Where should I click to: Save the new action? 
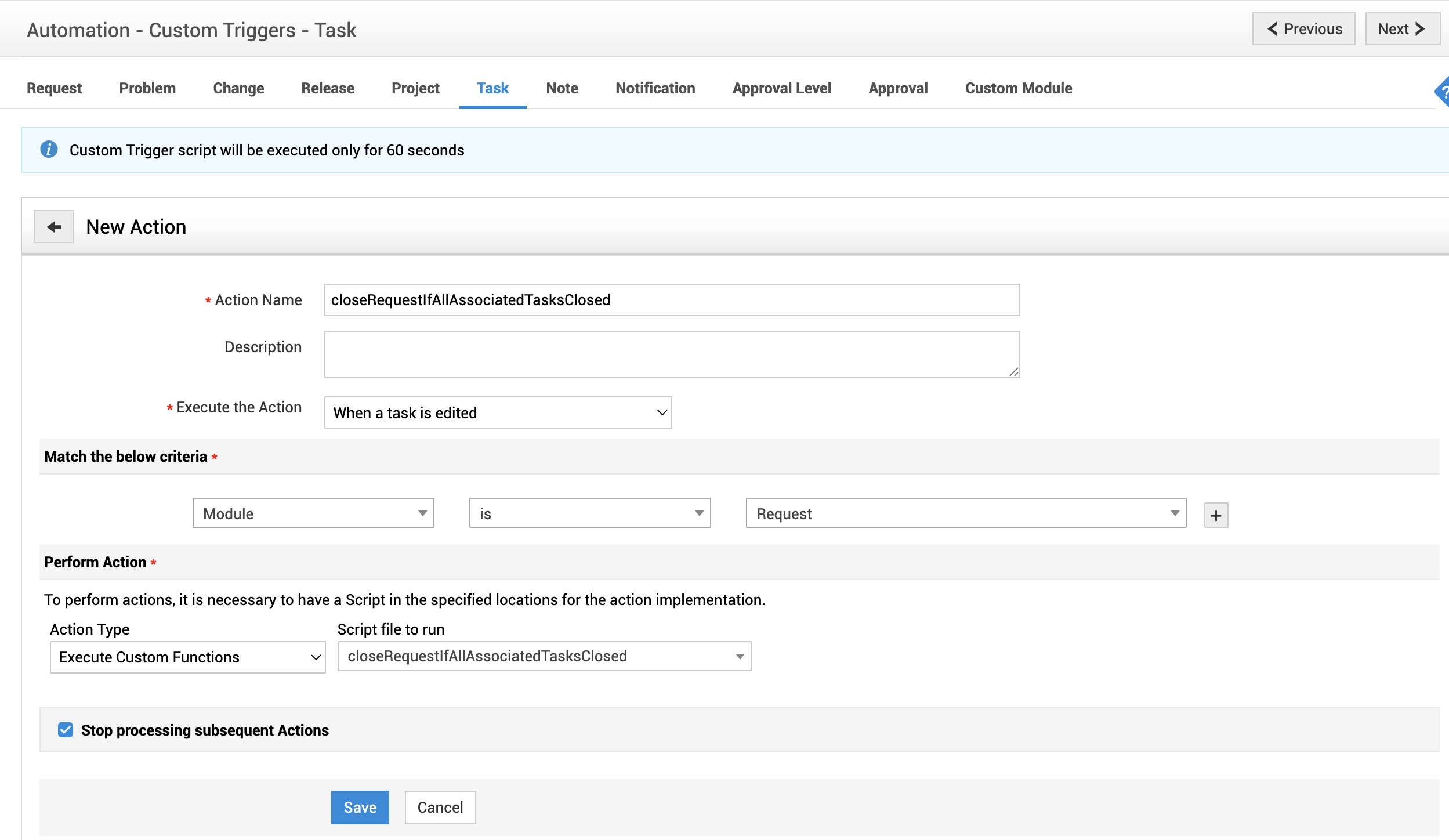pyautogui.click(x=360, y=807)
